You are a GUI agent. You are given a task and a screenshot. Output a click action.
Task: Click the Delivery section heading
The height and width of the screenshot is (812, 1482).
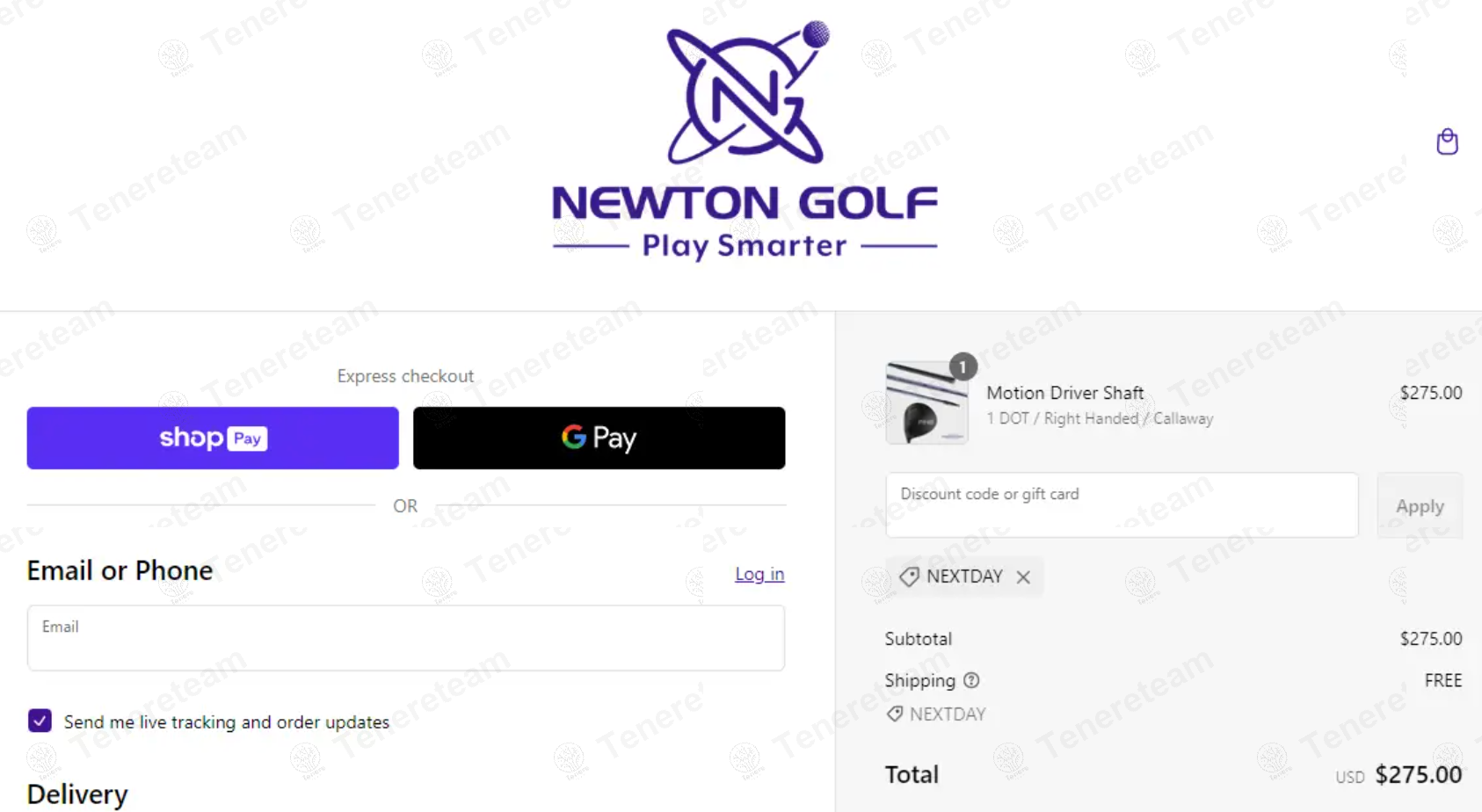click(77, 794)
